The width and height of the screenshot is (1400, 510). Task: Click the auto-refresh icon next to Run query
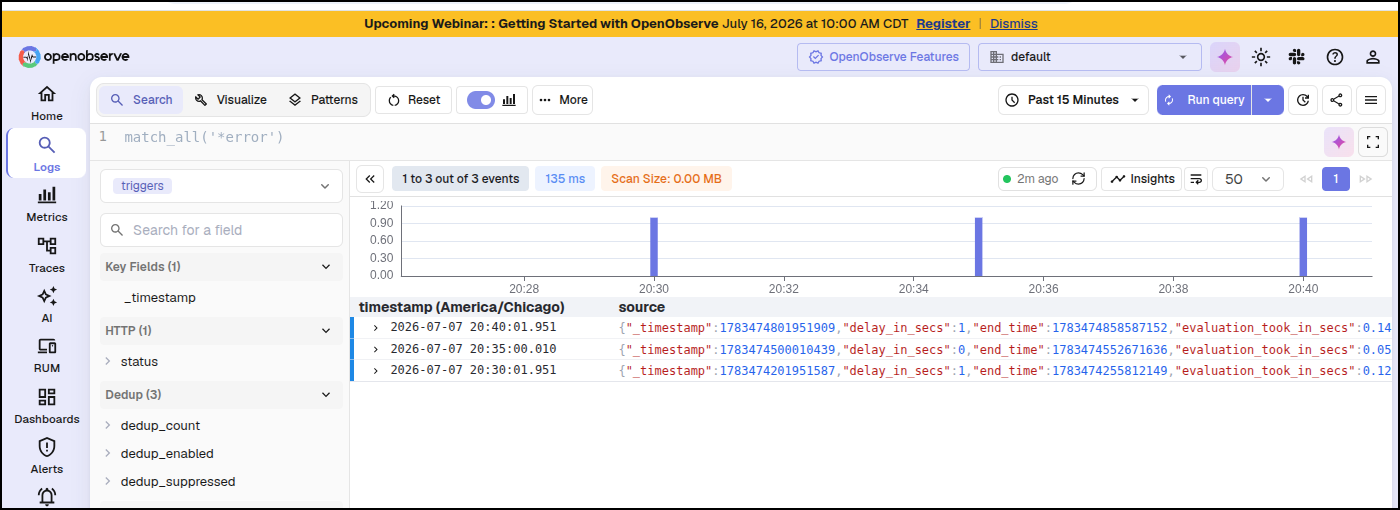click(1302, 100)
